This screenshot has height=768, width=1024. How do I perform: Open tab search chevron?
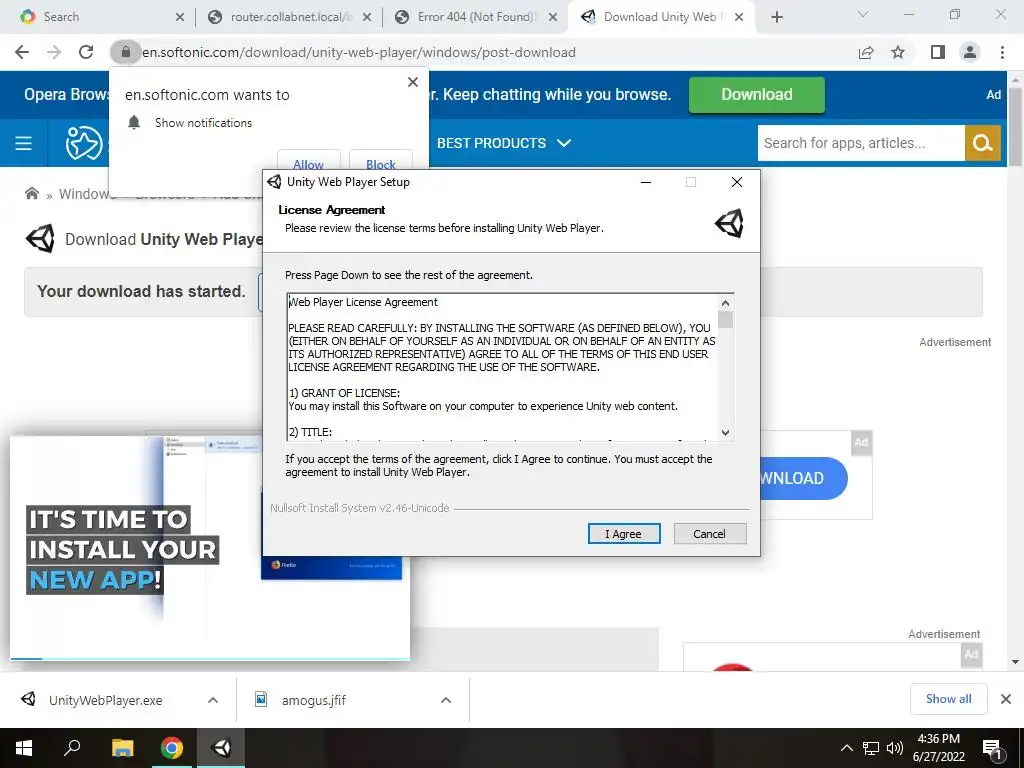point(863,14)
